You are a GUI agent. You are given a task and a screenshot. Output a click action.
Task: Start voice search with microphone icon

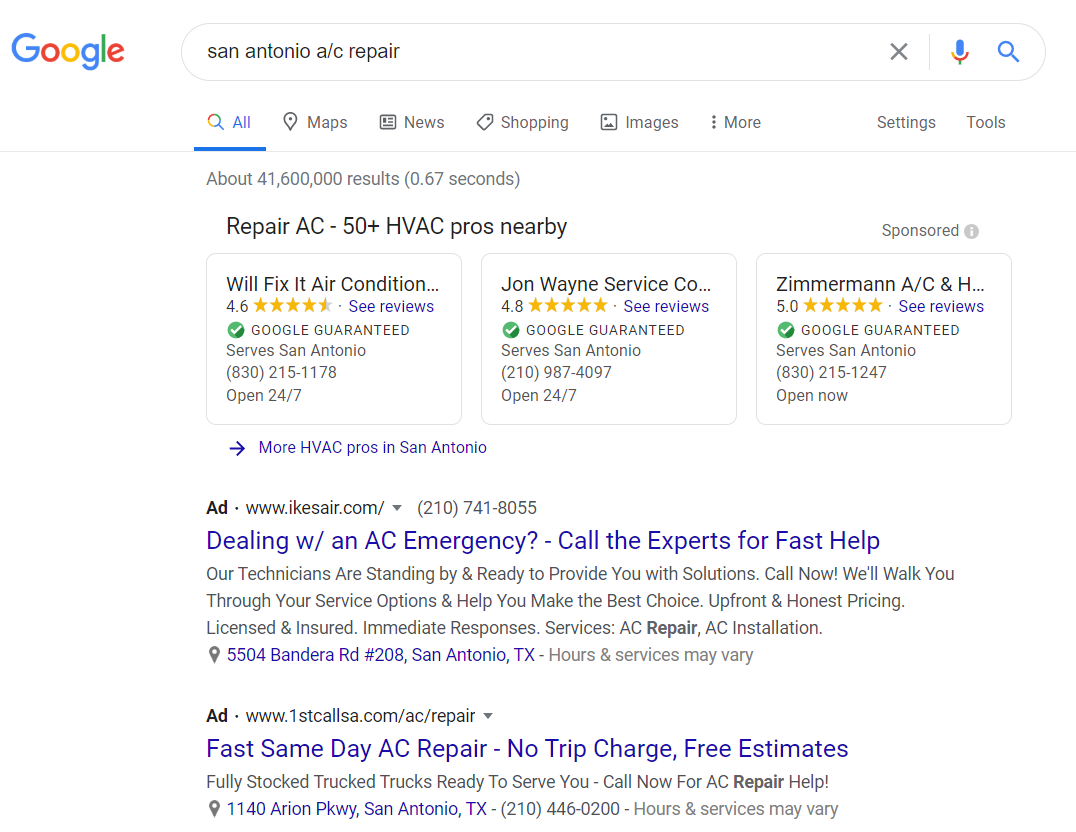point(959,51)
